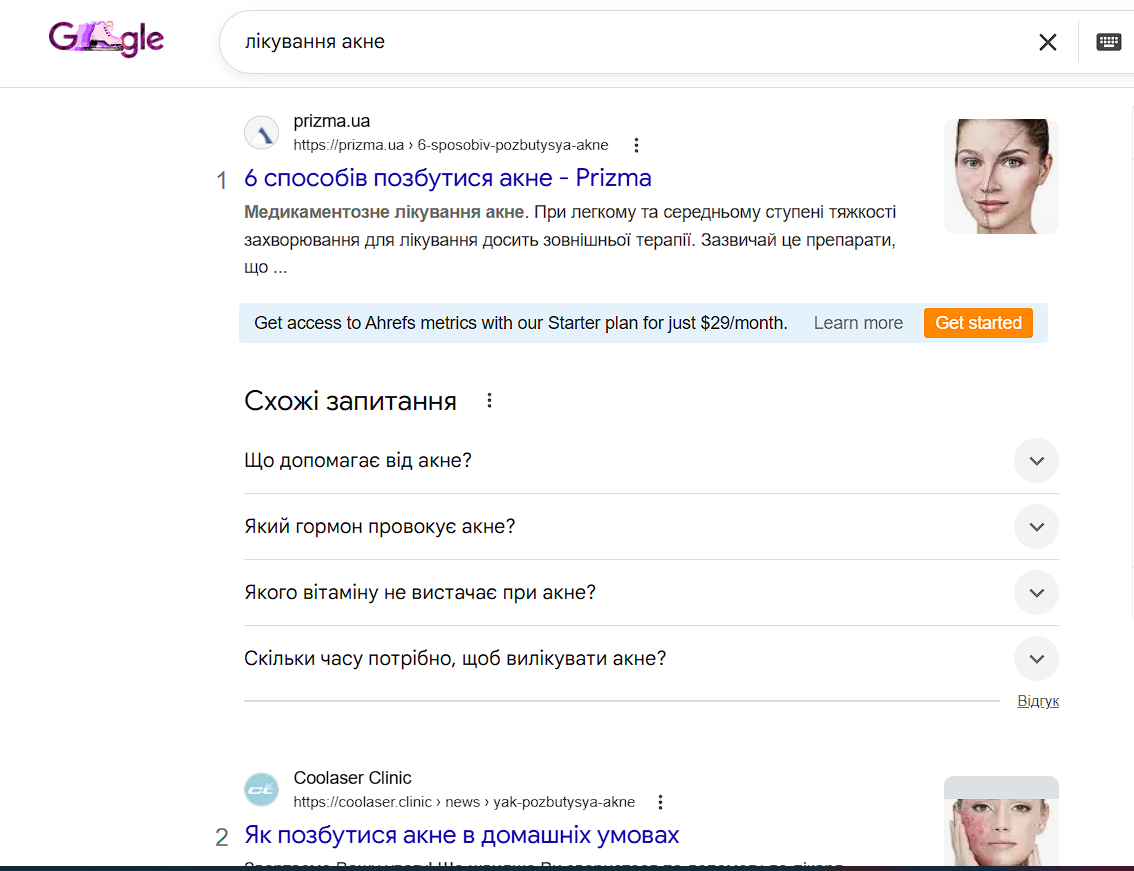
Task: Expand question Який гормон провокує акне?
Action: tap(1036, 527)
